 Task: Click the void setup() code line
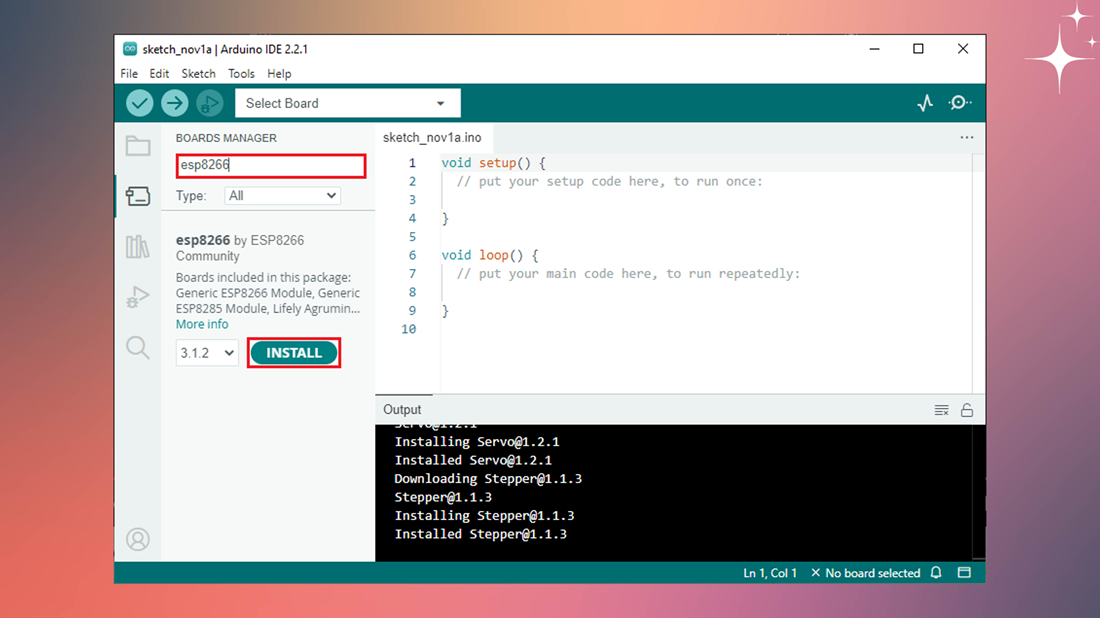pyautogui.click(x=493, y=163)
